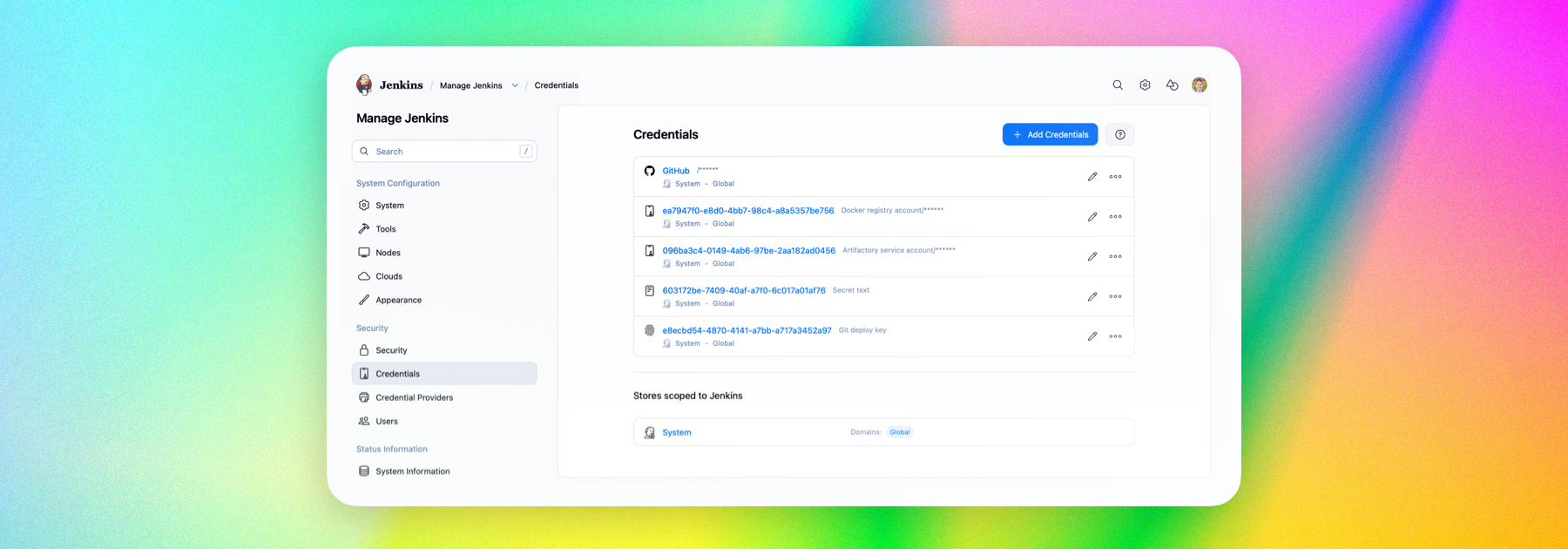Open the Security sidebar item
The image size is (1568, 549).
tap(444, 350)
